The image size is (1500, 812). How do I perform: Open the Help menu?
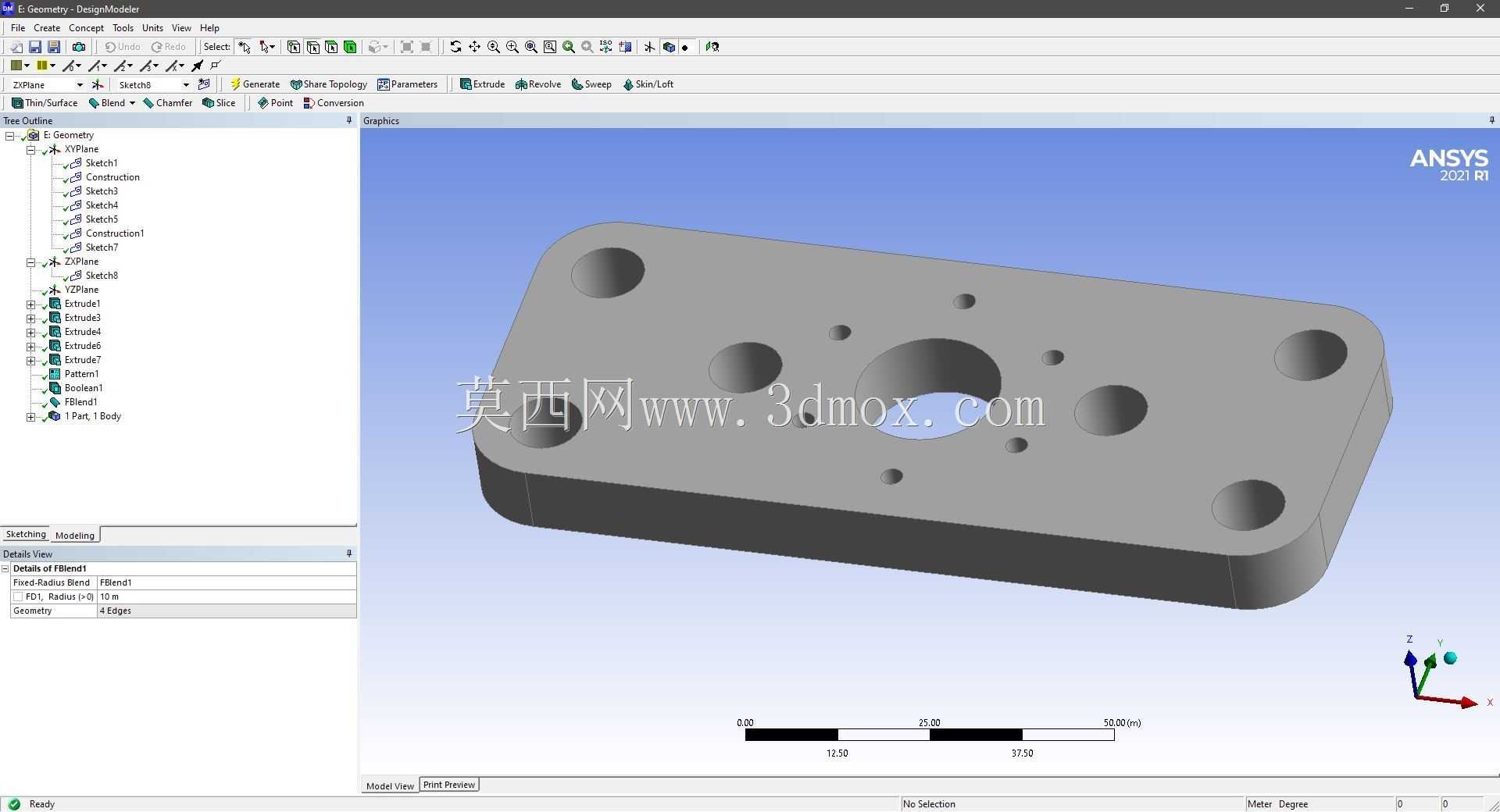pos(209,27)
